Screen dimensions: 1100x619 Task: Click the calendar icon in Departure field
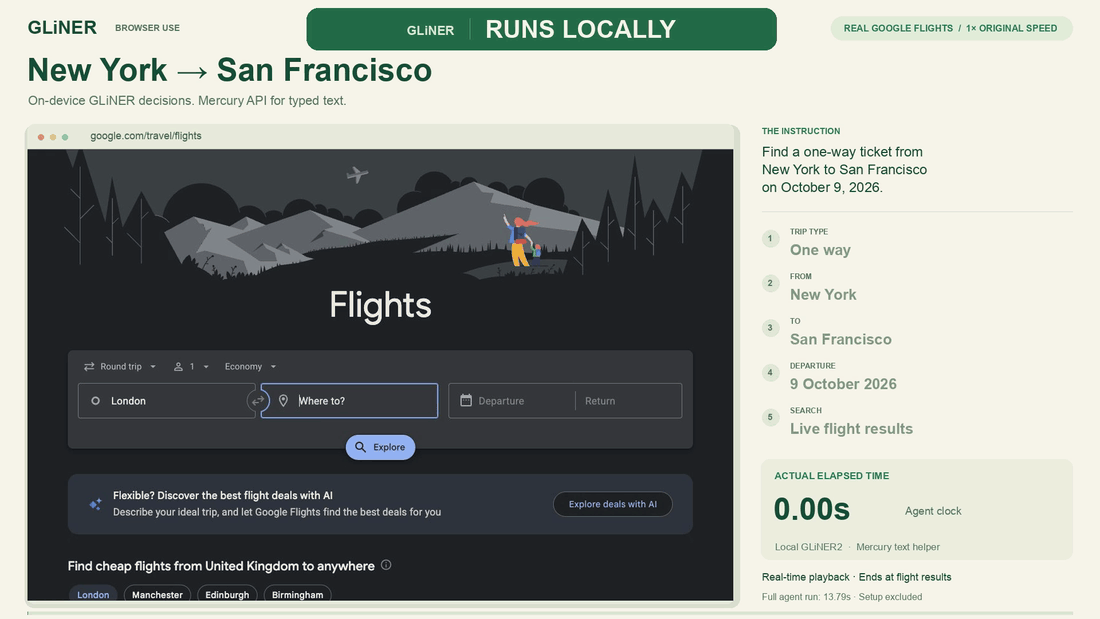(466, 400)
